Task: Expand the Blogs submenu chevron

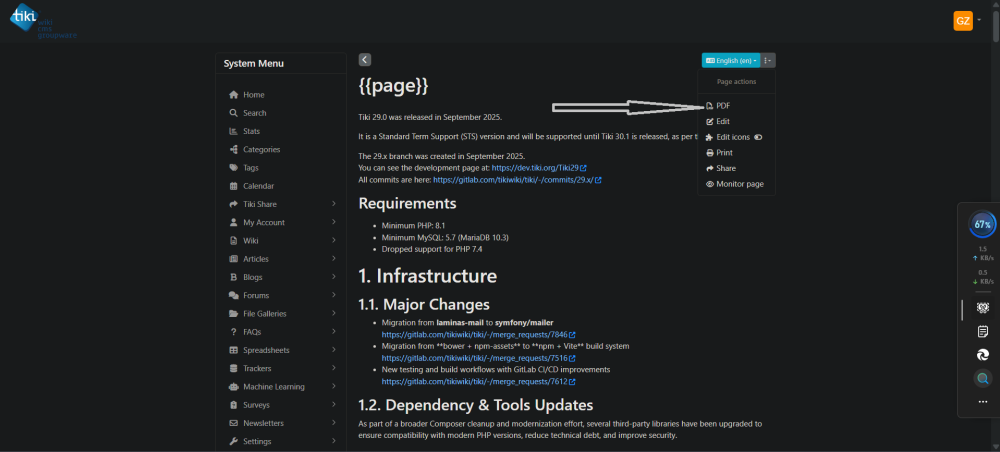Action: [334, 277]
